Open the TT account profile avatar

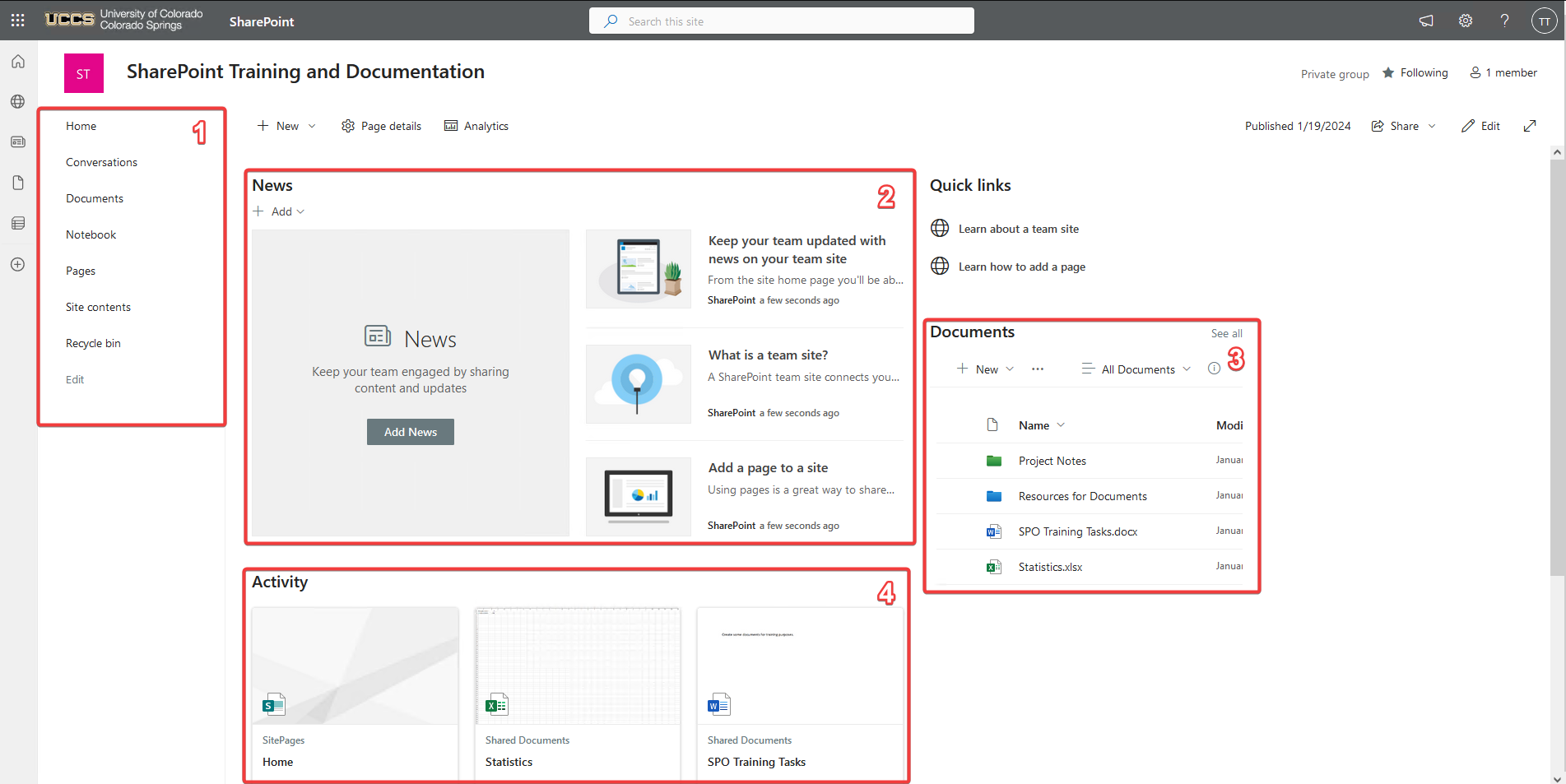click(x=1545, y=21)
